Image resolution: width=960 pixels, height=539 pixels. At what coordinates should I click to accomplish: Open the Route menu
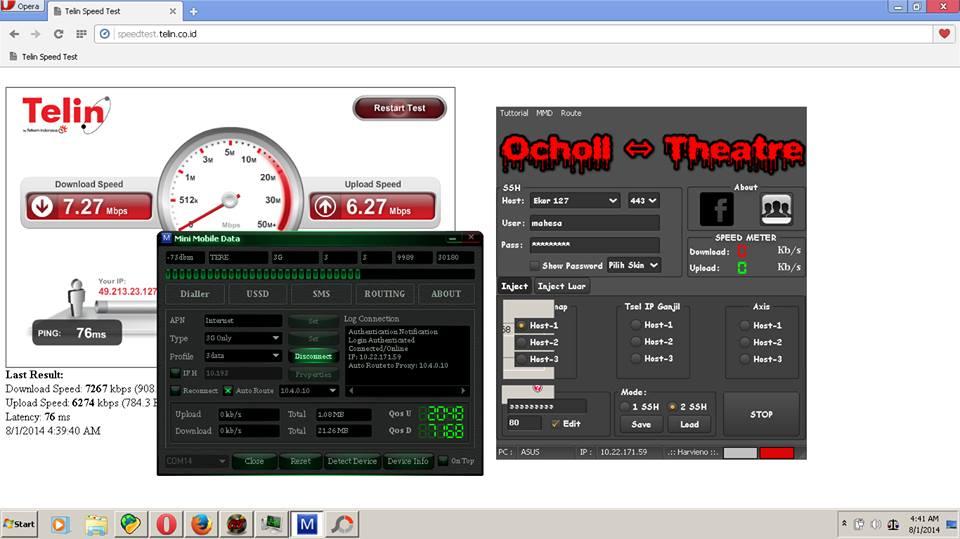pyautogui.click(x=571, y=113)
